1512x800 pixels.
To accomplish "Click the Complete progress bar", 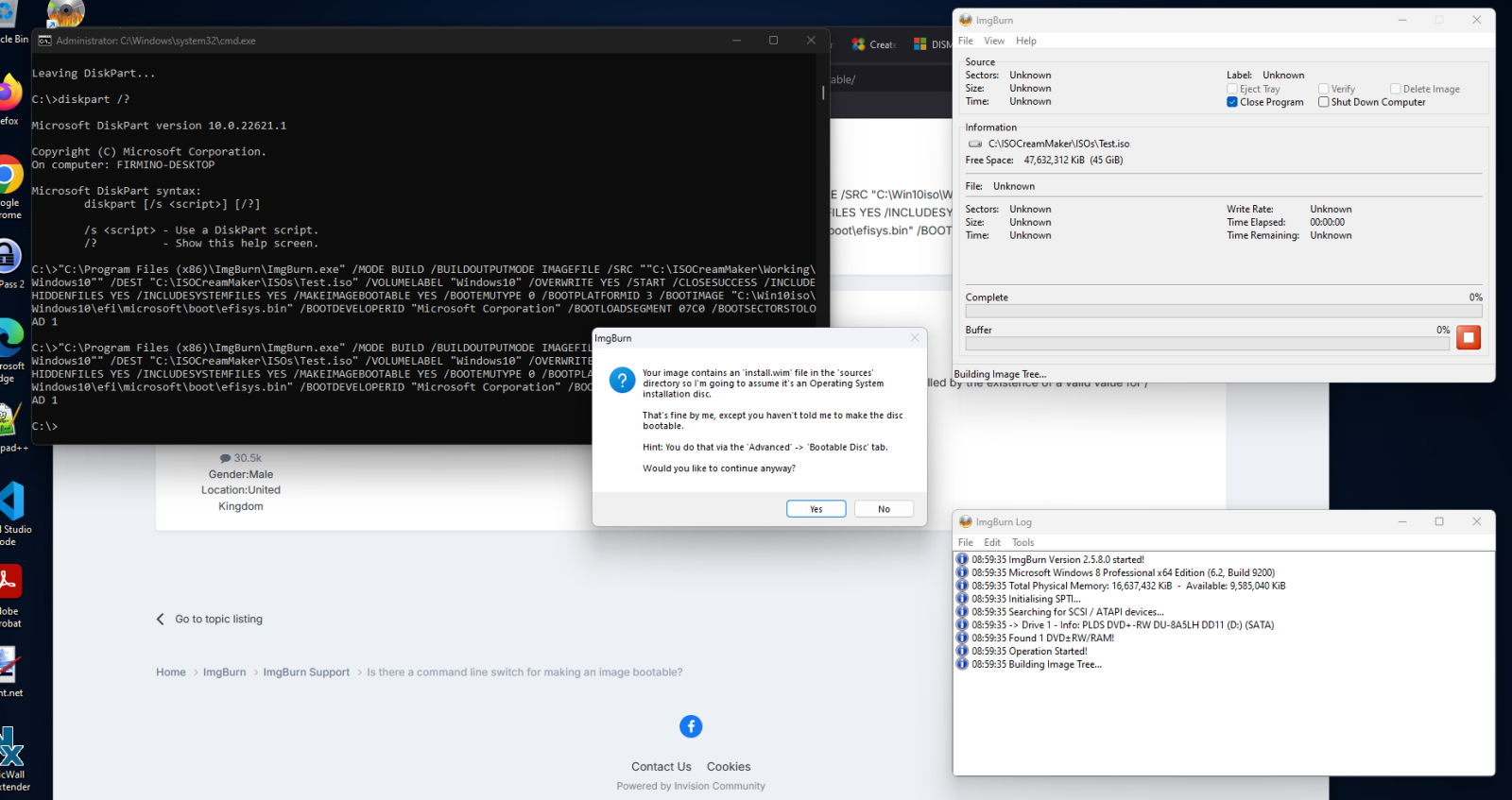I will tap(1223, 311).
